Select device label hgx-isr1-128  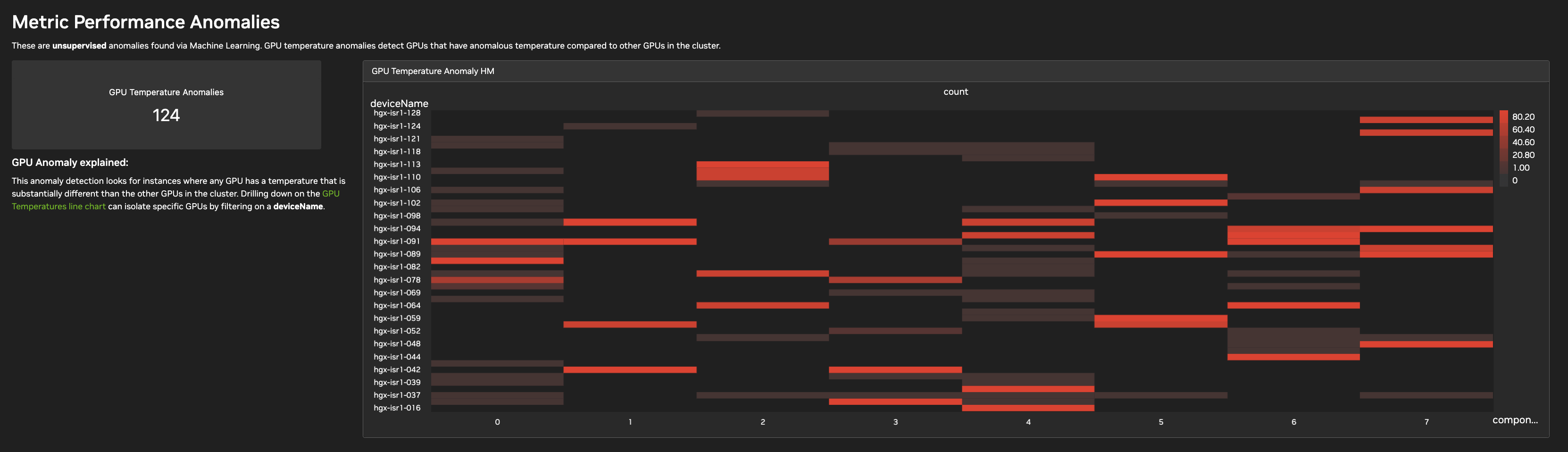397,113
